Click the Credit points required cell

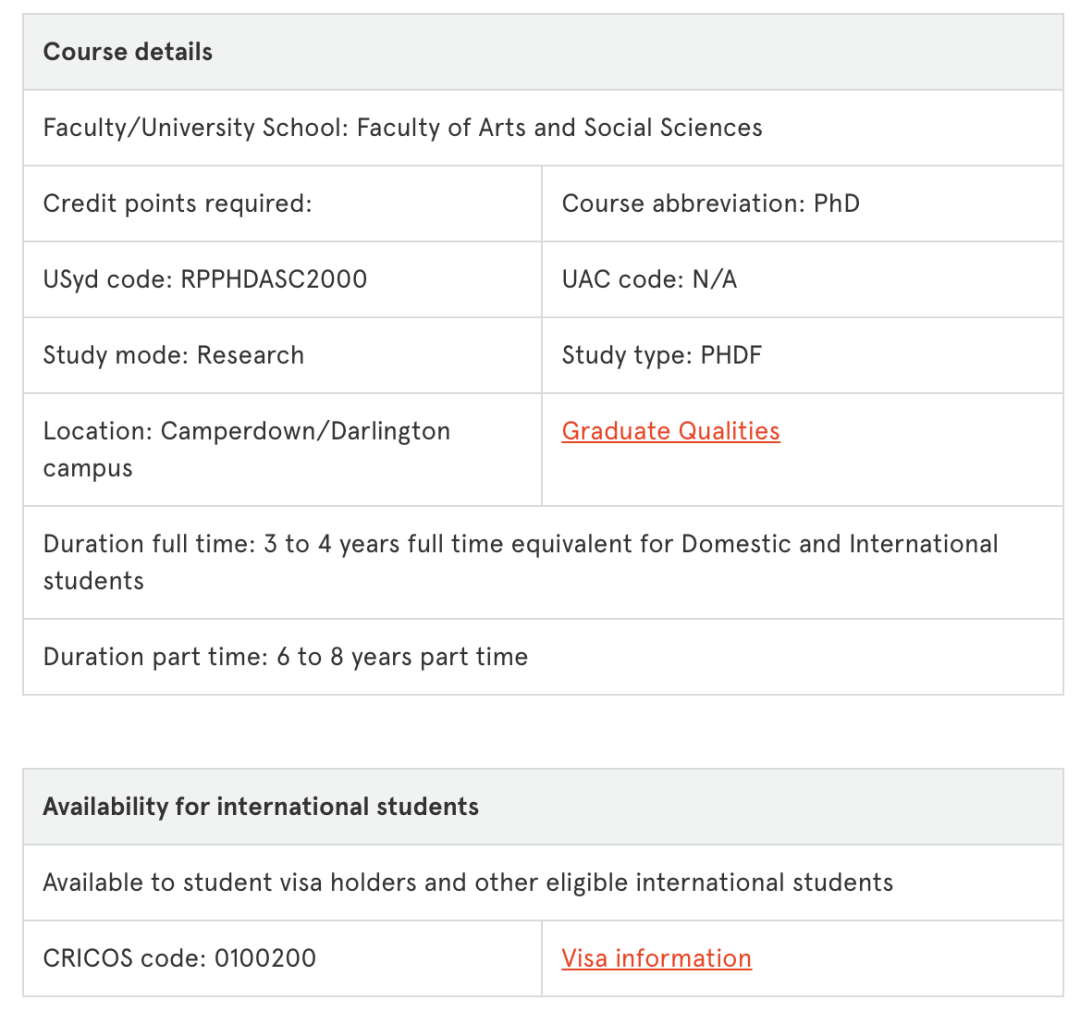point(178,204)
